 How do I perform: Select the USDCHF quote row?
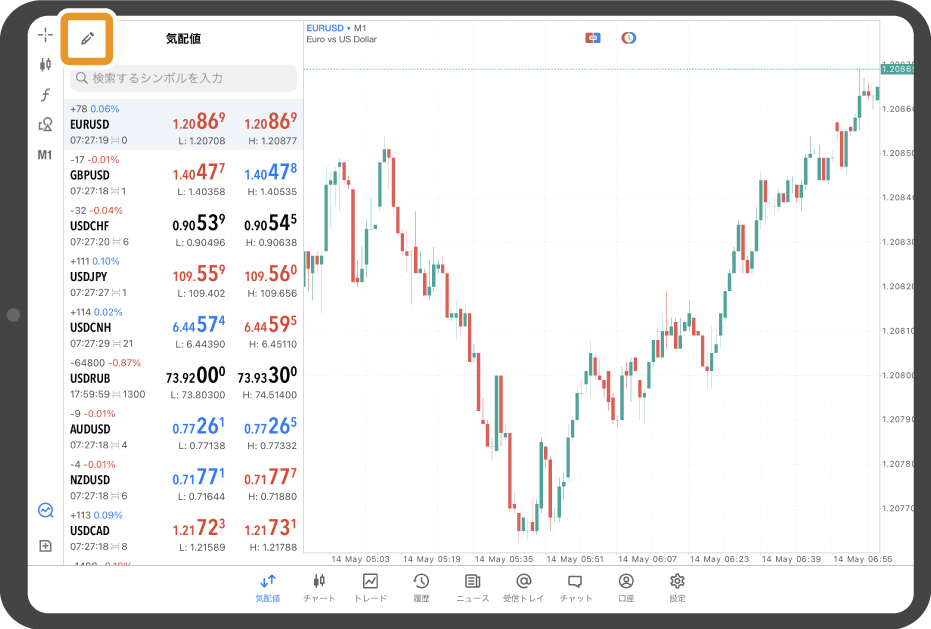183,226
